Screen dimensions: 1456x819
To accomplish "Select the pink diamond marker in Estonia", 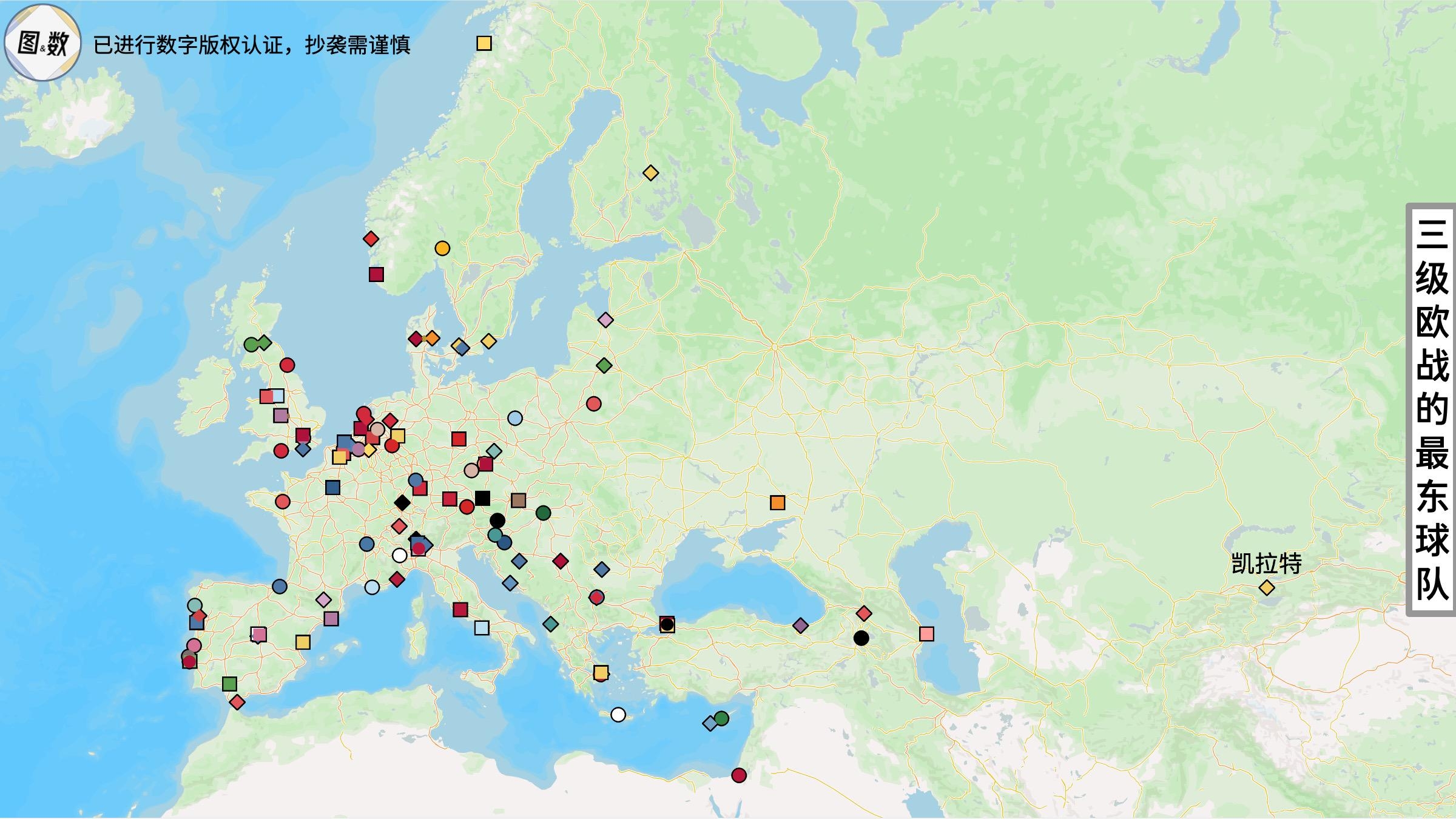I will [605, 320].
